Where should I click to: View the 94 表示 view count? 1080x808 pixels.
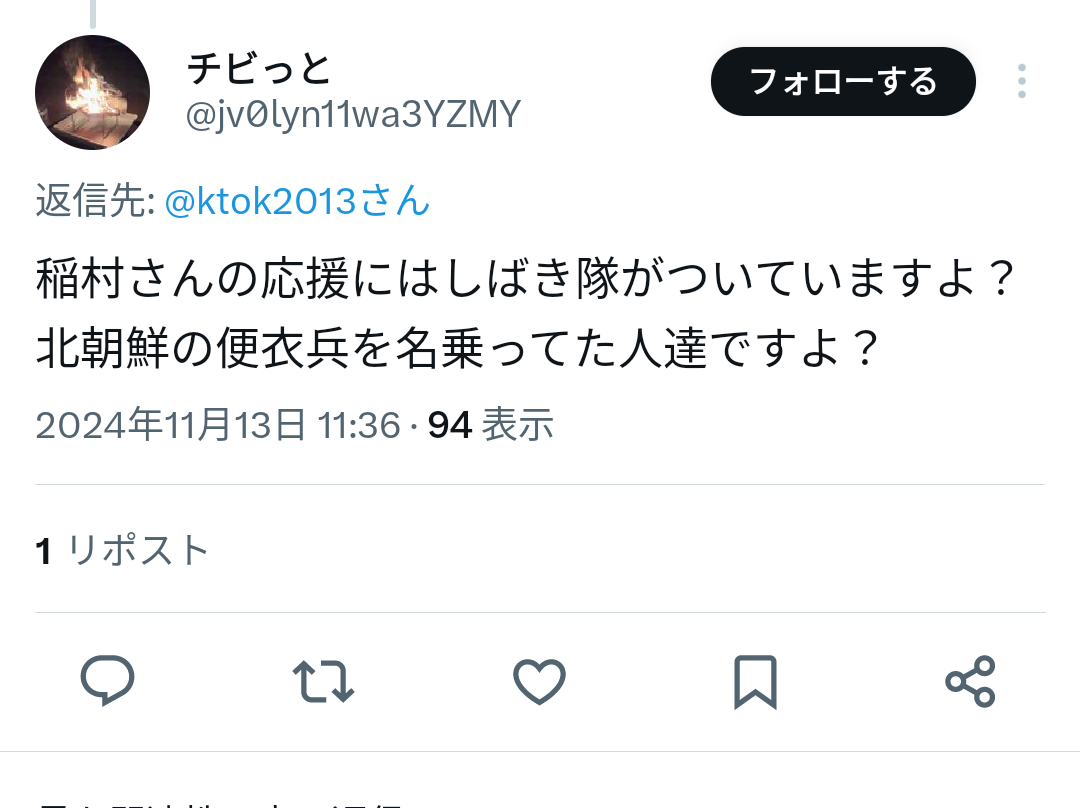coord(490,424)
